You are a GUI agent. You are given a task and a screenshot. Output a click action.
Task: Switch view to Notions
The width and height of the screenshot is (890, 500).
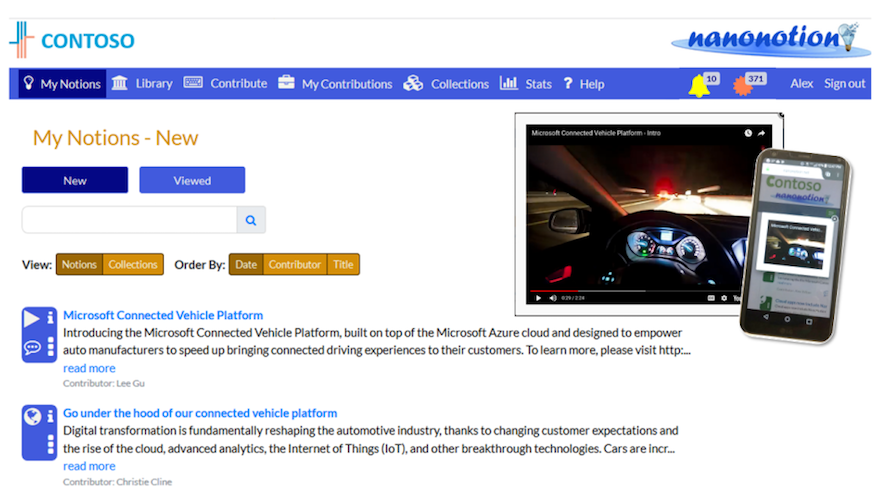(x=79, y=264)
